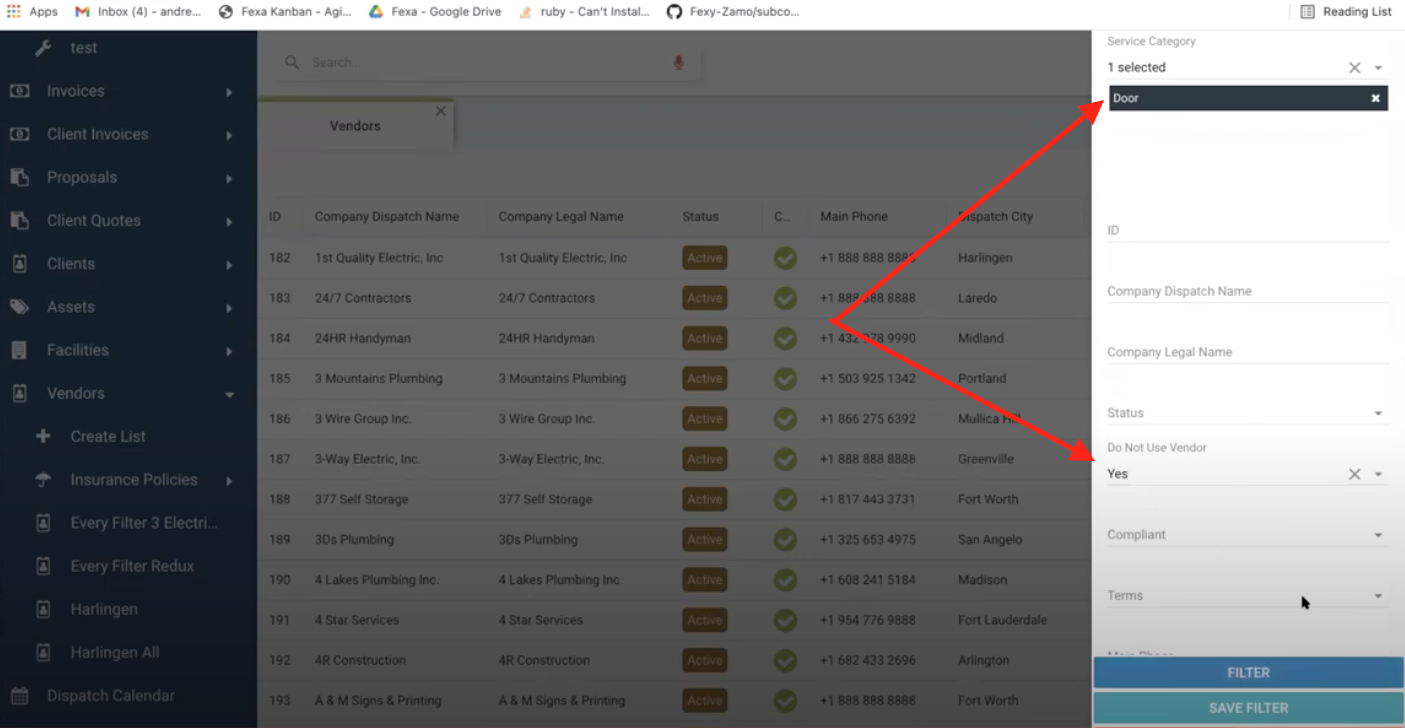Click the microphone icon in search bar
This screenshot has width=1405, height=728.
678,63
